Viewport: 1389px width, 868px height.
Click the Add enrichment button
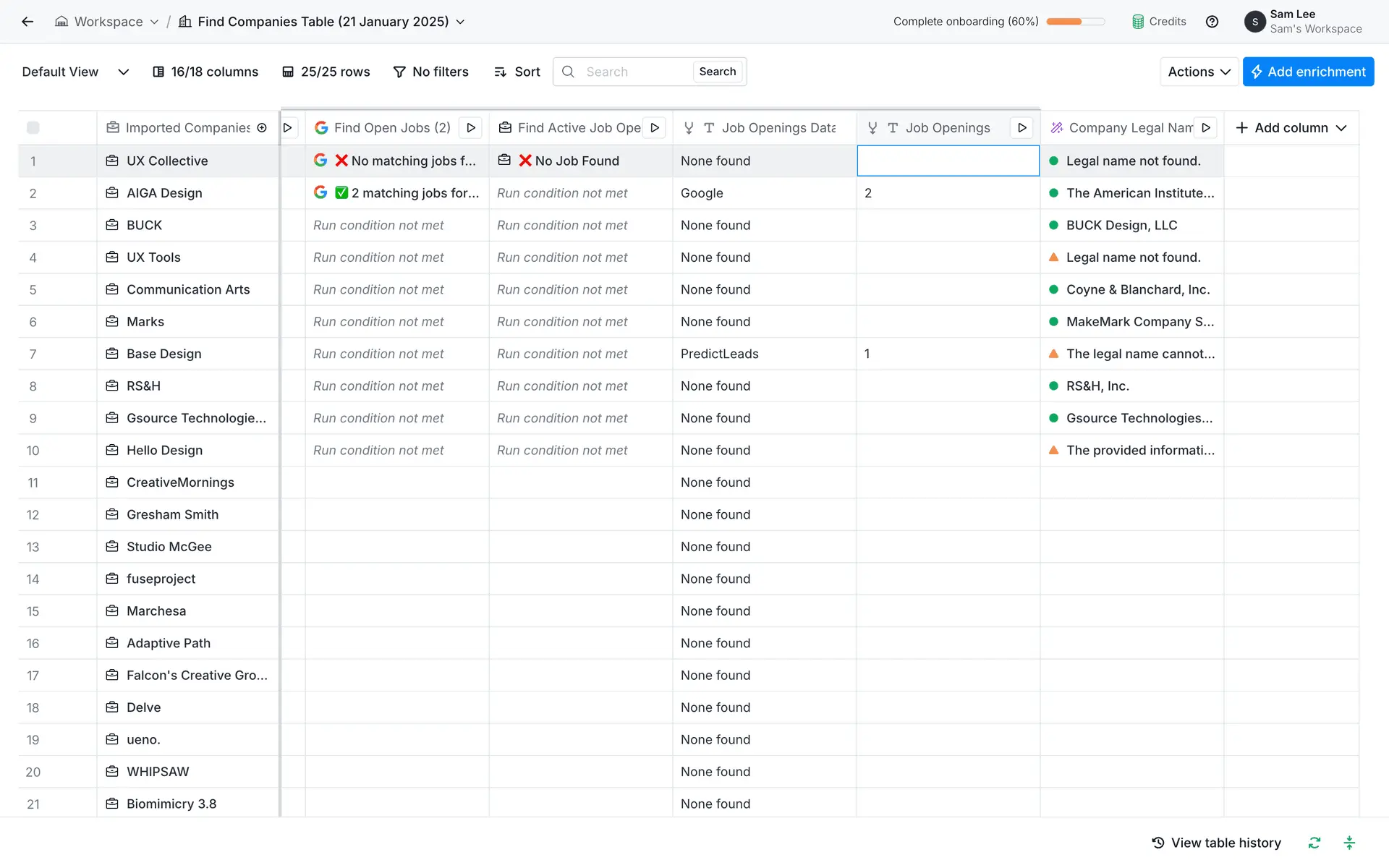(1308, 72)
